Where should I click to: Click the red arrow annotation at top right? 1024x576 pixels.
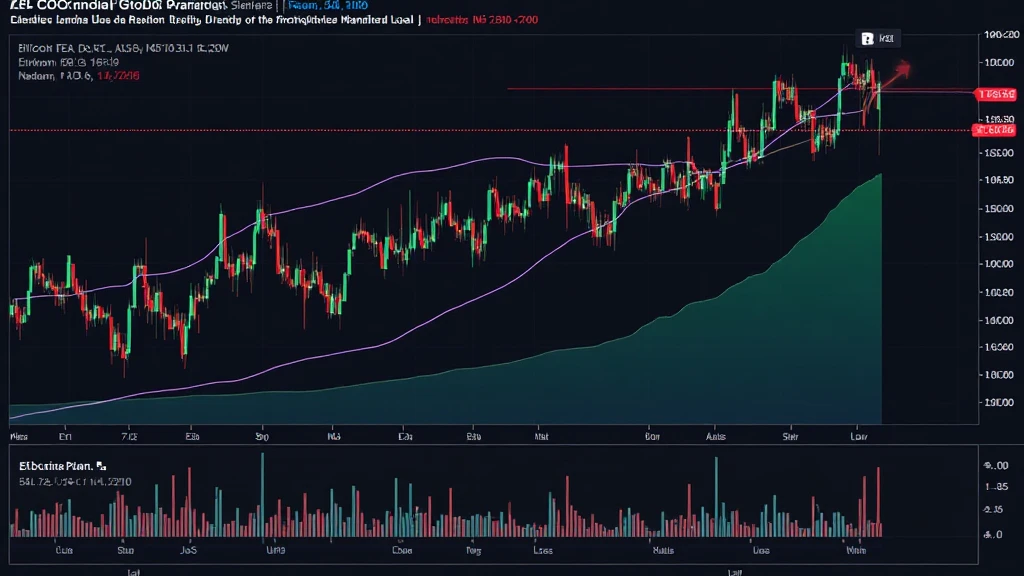coord(899,70)
